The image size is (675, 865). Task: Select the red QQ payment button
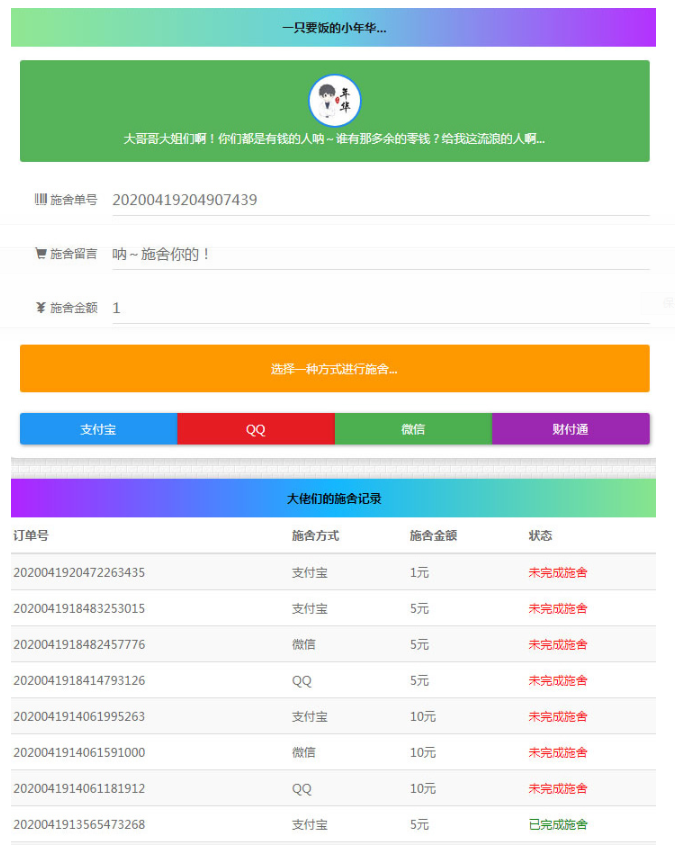[256, 429]
